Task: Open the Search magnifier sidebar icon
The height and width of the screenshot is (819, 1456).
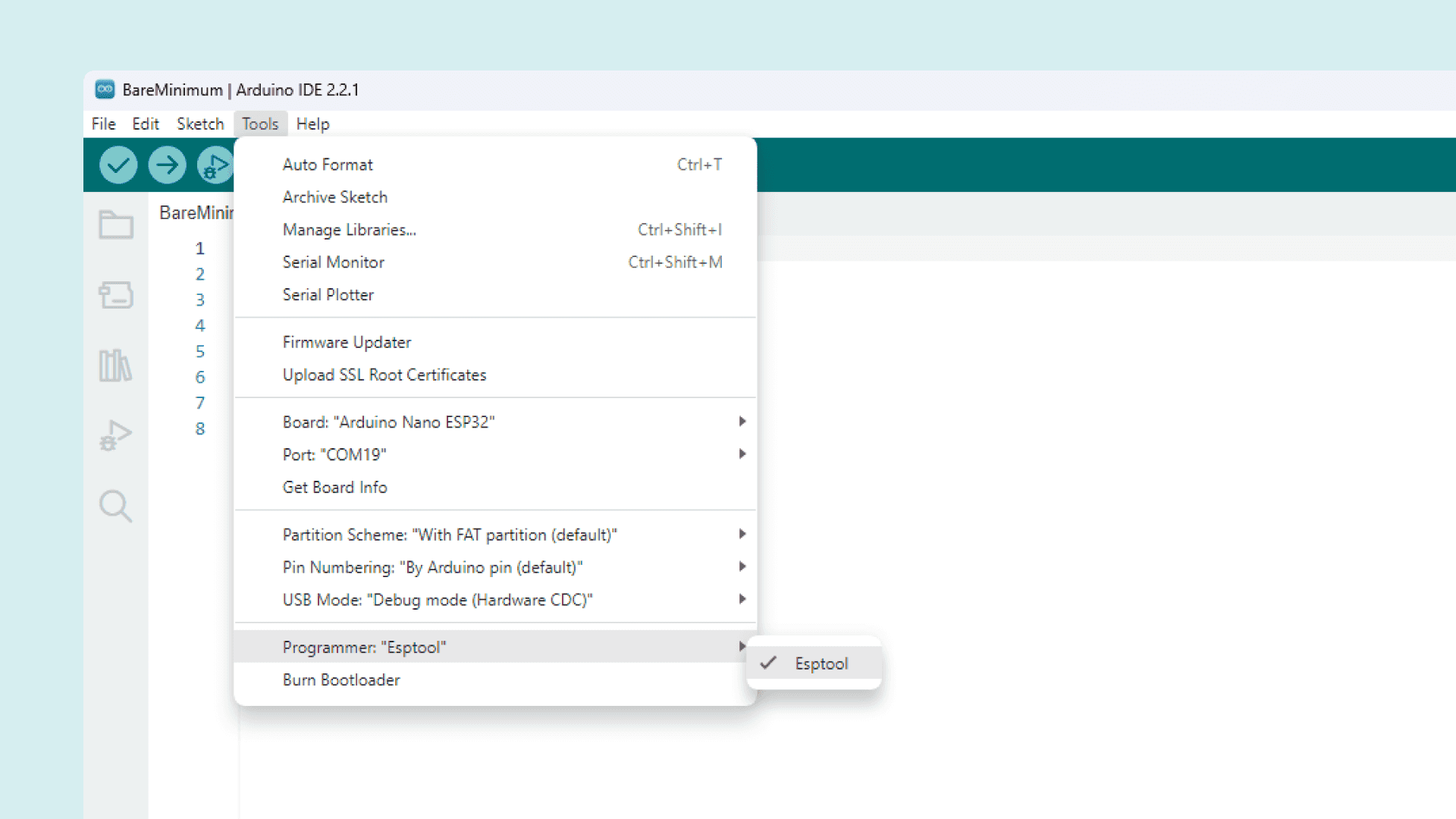Action: coord(115,506)
